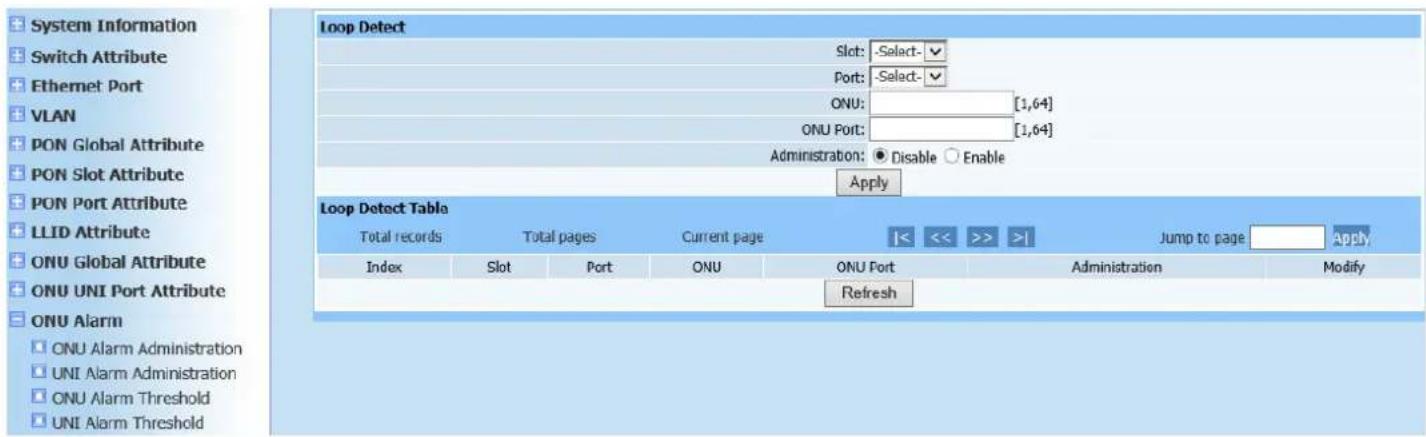The width and height of the screenshot is (1426, 437).
Task: Expand the PON Slot Attribute plus icon
Action: point(14,174)
